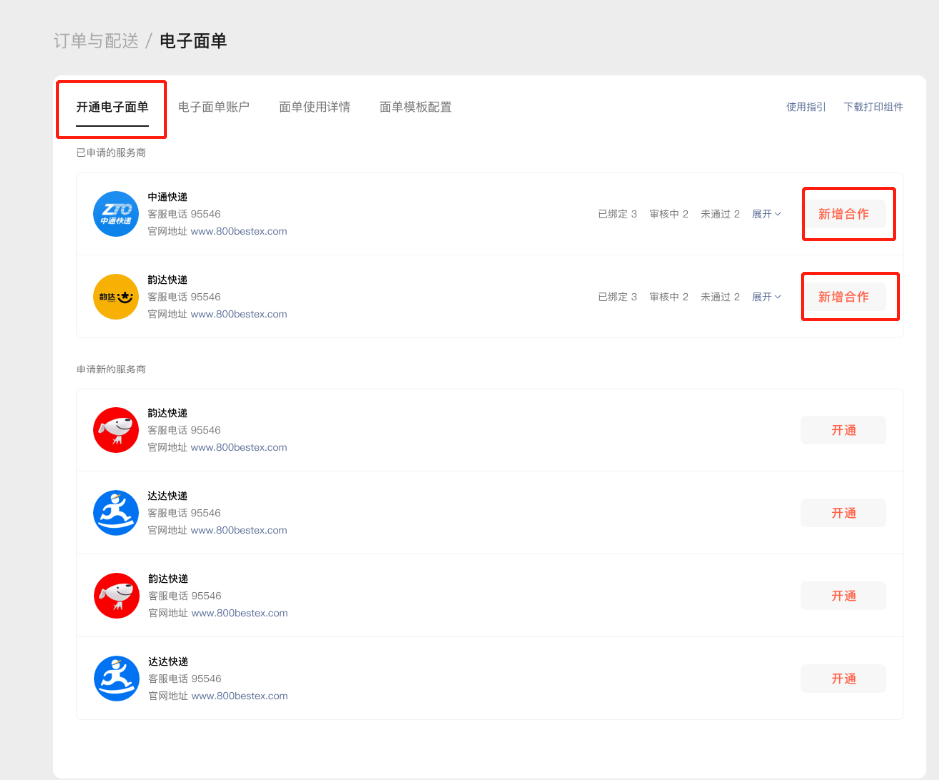Click 客服电话 95546 under yellow-logo 韵达快递
Image resolution: width=939 pixels, height=780 pixels.
click(x=184, y=297)
